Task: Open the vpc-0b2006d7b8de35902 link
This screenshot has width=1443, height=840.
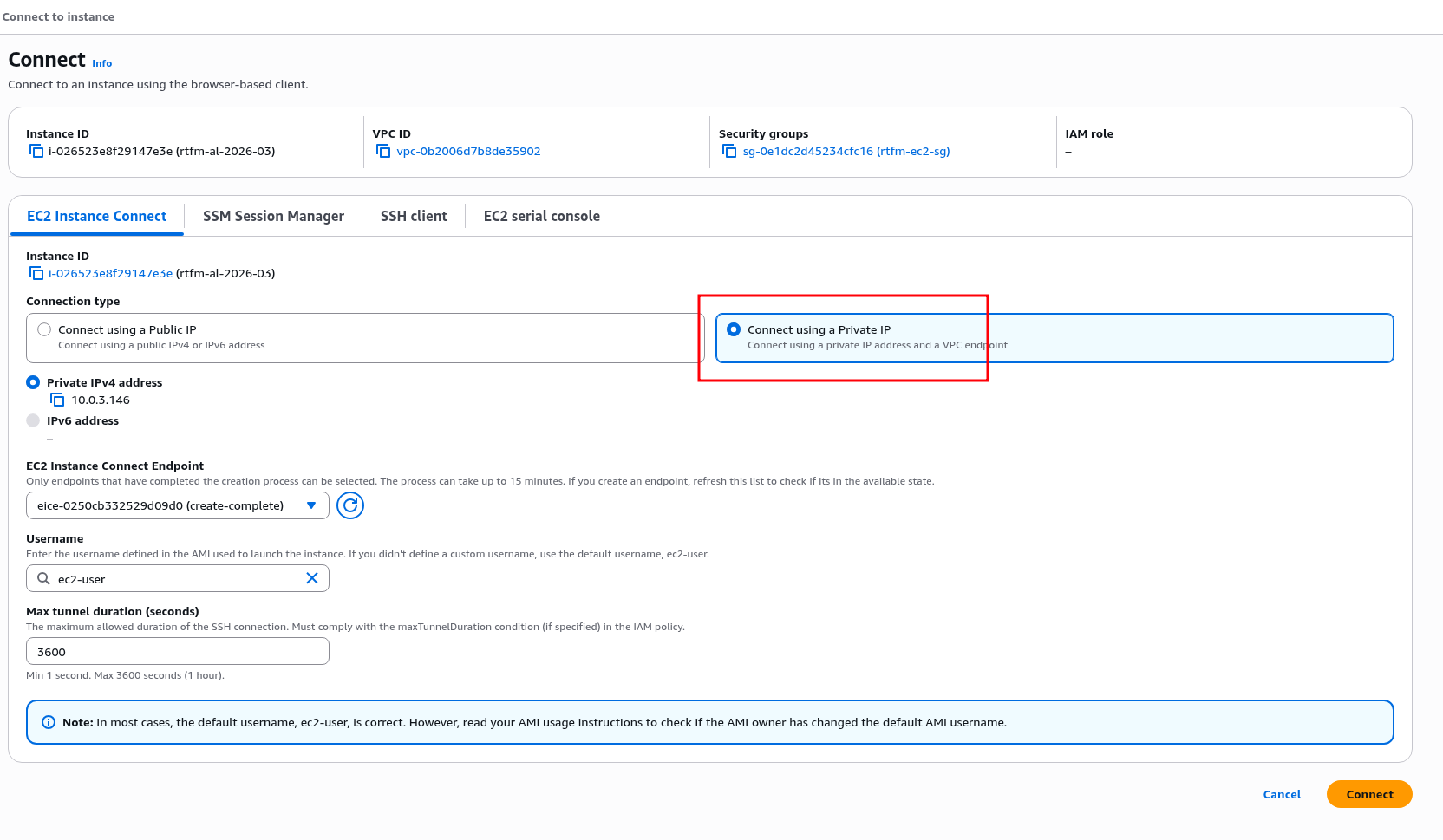Action: coord(468,152)
